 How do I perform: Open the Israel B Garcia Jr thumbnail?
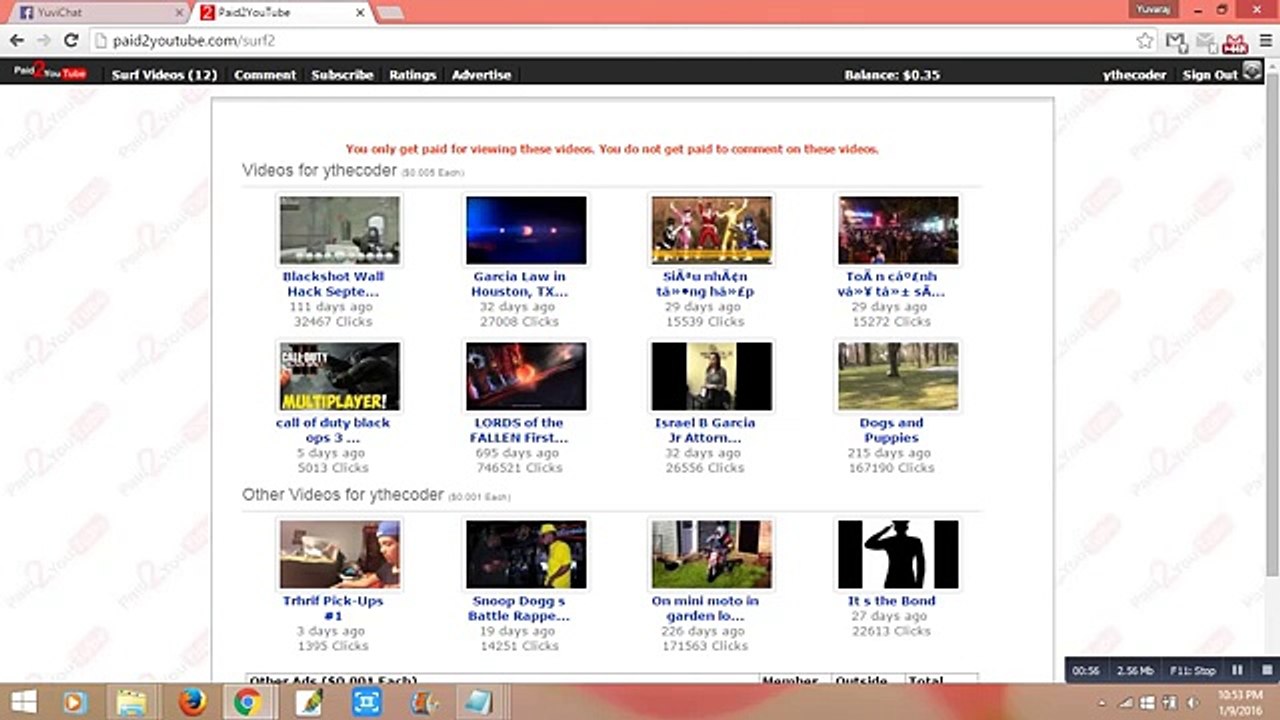[711, 376]
